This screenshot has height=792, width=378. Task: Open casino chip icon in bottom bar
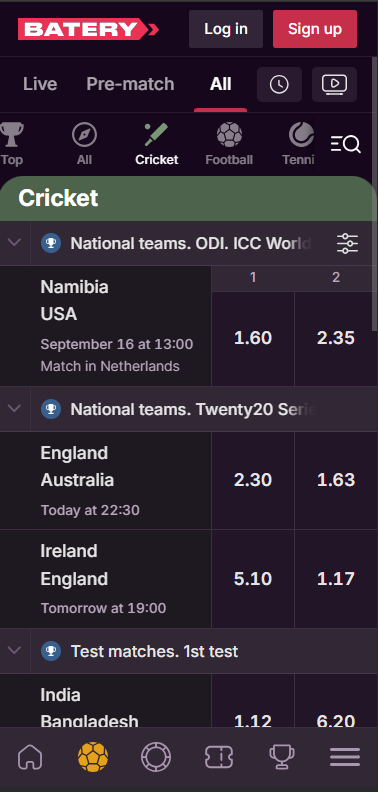(156, 757)
